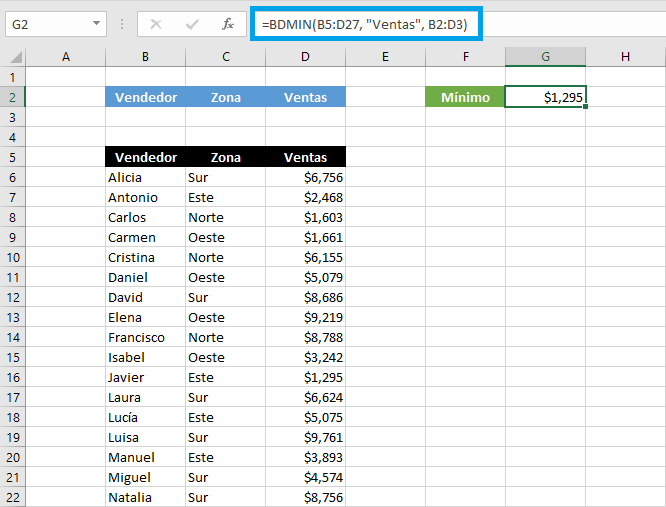Select the cell containing Francisco
This screenshot has width=666, height=507.
pyautogui.click(x=145, y=337)
